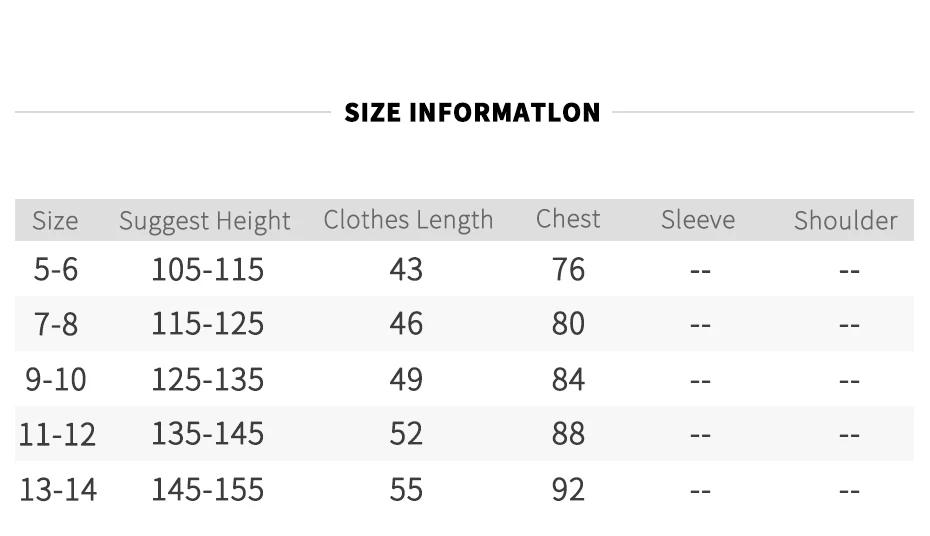
Task: Click the 105-115 height value
Action: coord(208,269)
